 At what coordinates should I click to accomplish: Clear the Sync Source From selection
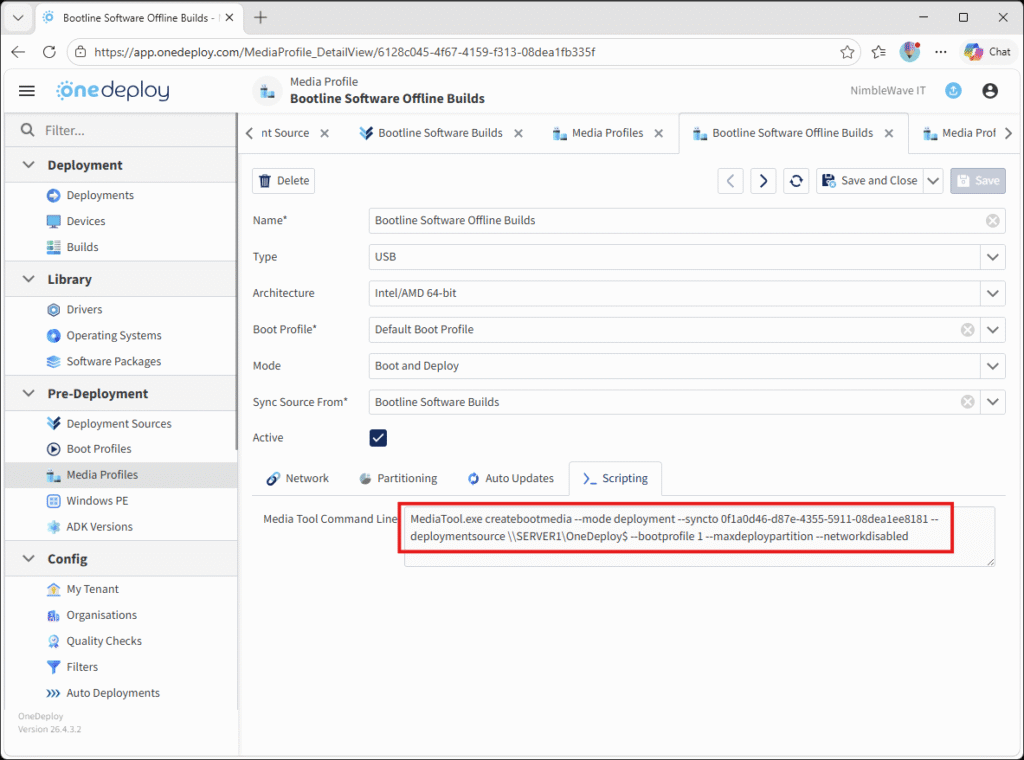[968, 402]
